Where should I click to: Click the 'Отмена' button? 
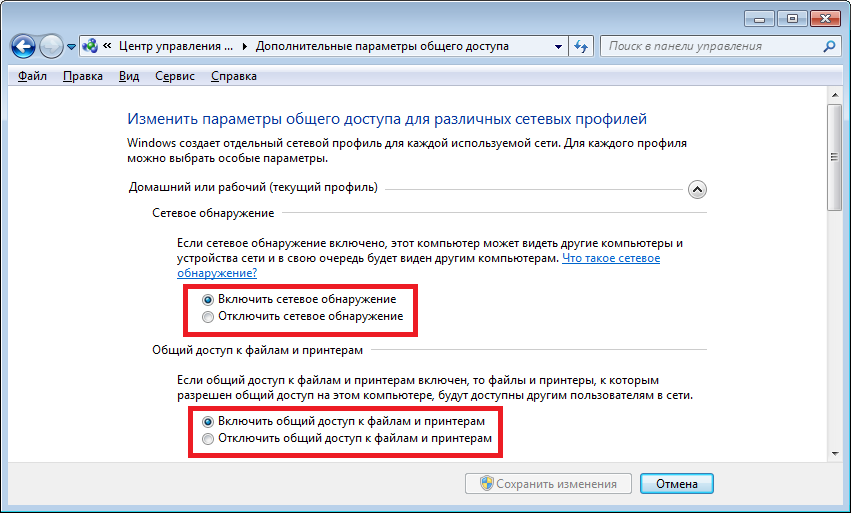click(x=676, y=484)
